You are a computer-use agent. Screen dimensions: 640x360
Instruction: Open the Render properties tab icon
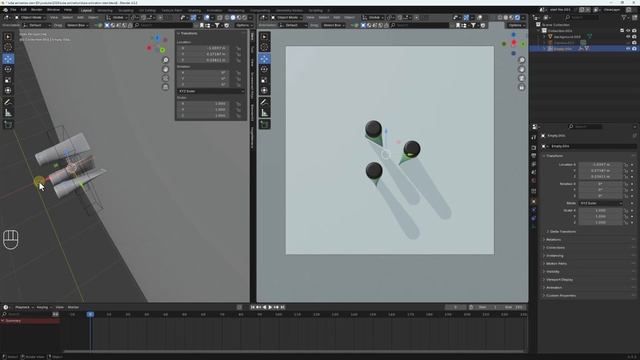534,148
